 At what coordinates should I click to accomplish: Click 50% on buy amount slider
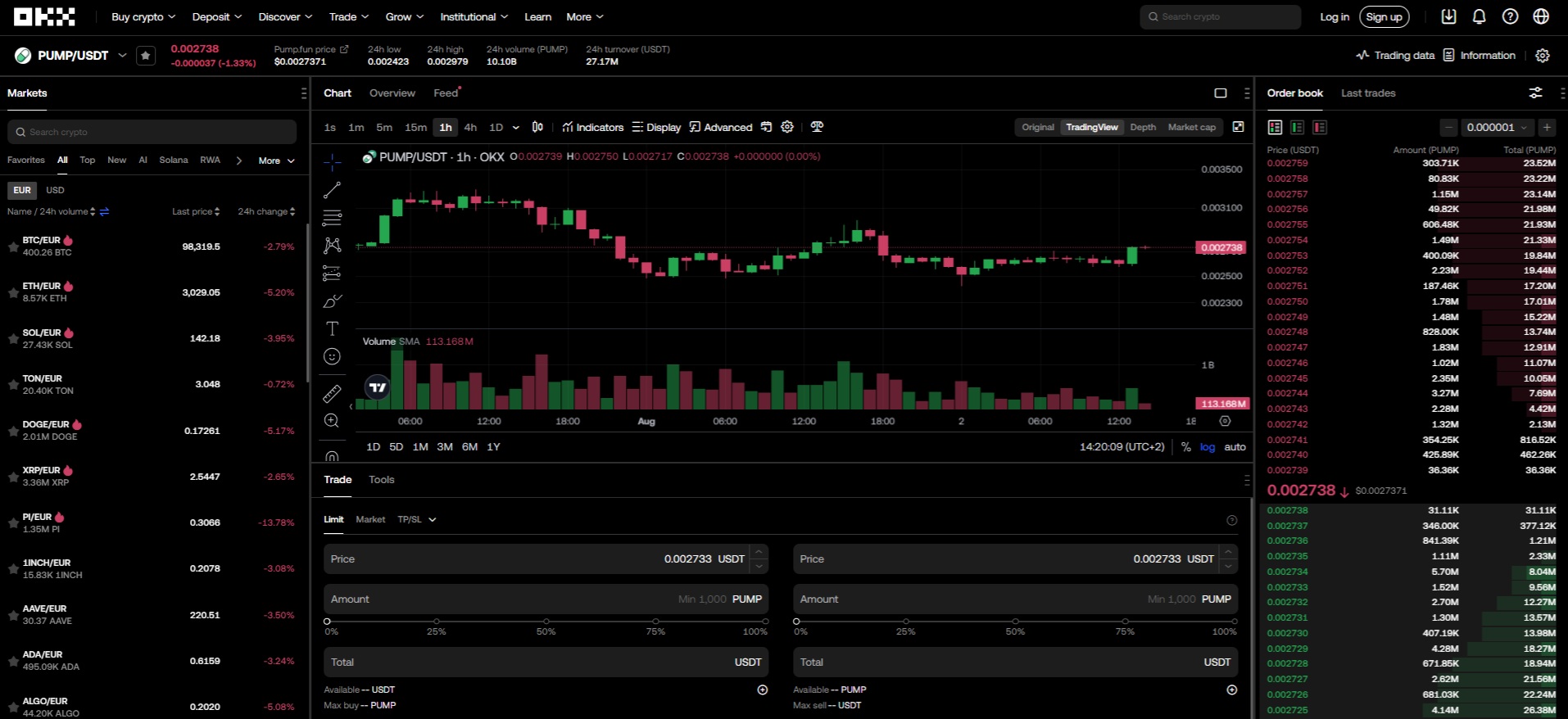click(x=546, y=622)
